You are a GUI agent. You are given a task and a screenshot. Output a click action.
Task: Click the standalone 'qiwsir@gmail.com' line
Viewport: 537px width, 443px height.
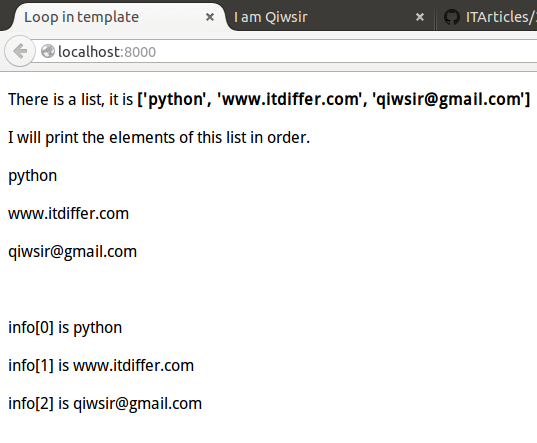pos(73,252)
